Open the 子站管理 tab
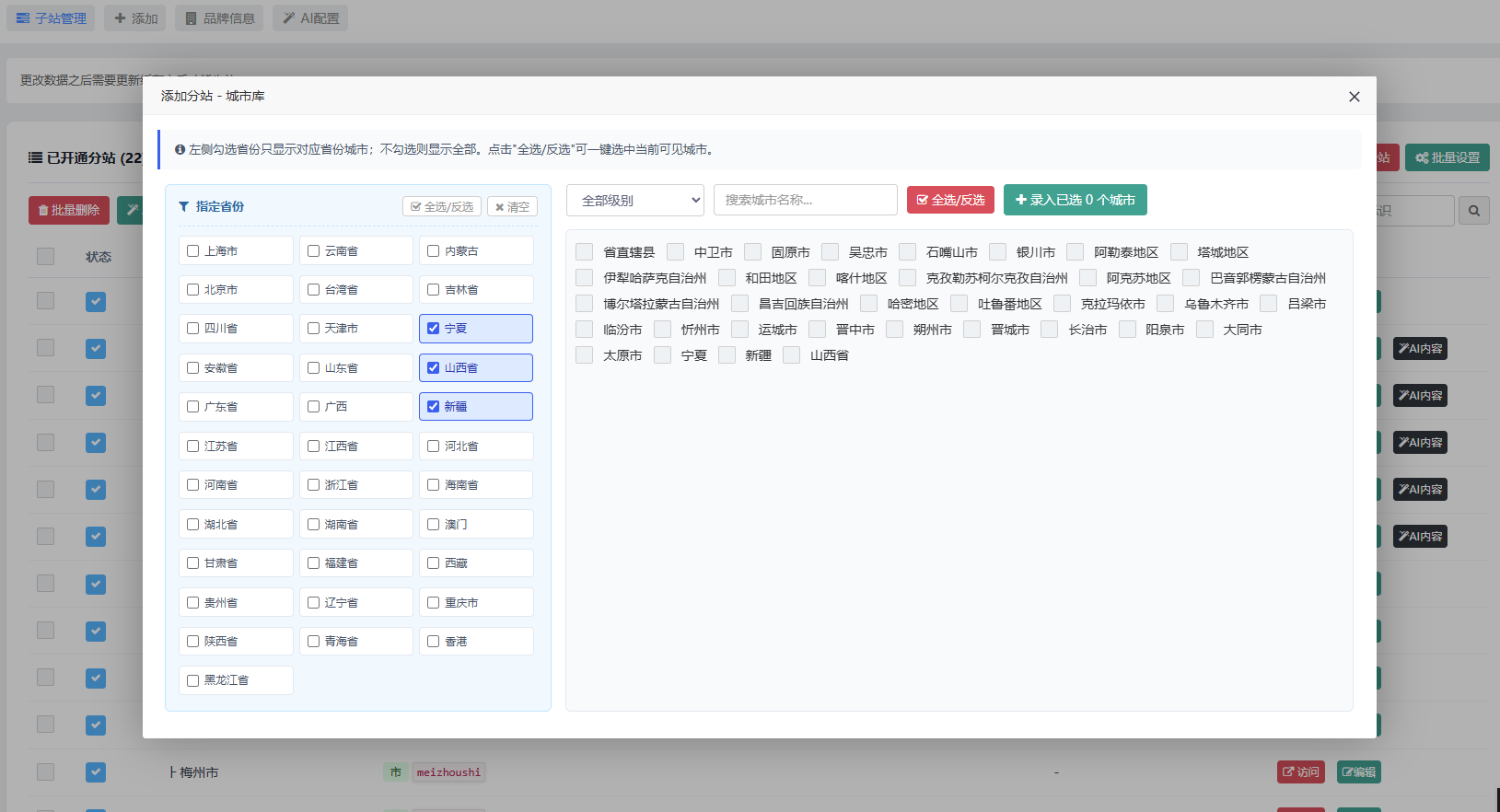1500x812 pixels. pyautogui.click(x=51, y=18)
